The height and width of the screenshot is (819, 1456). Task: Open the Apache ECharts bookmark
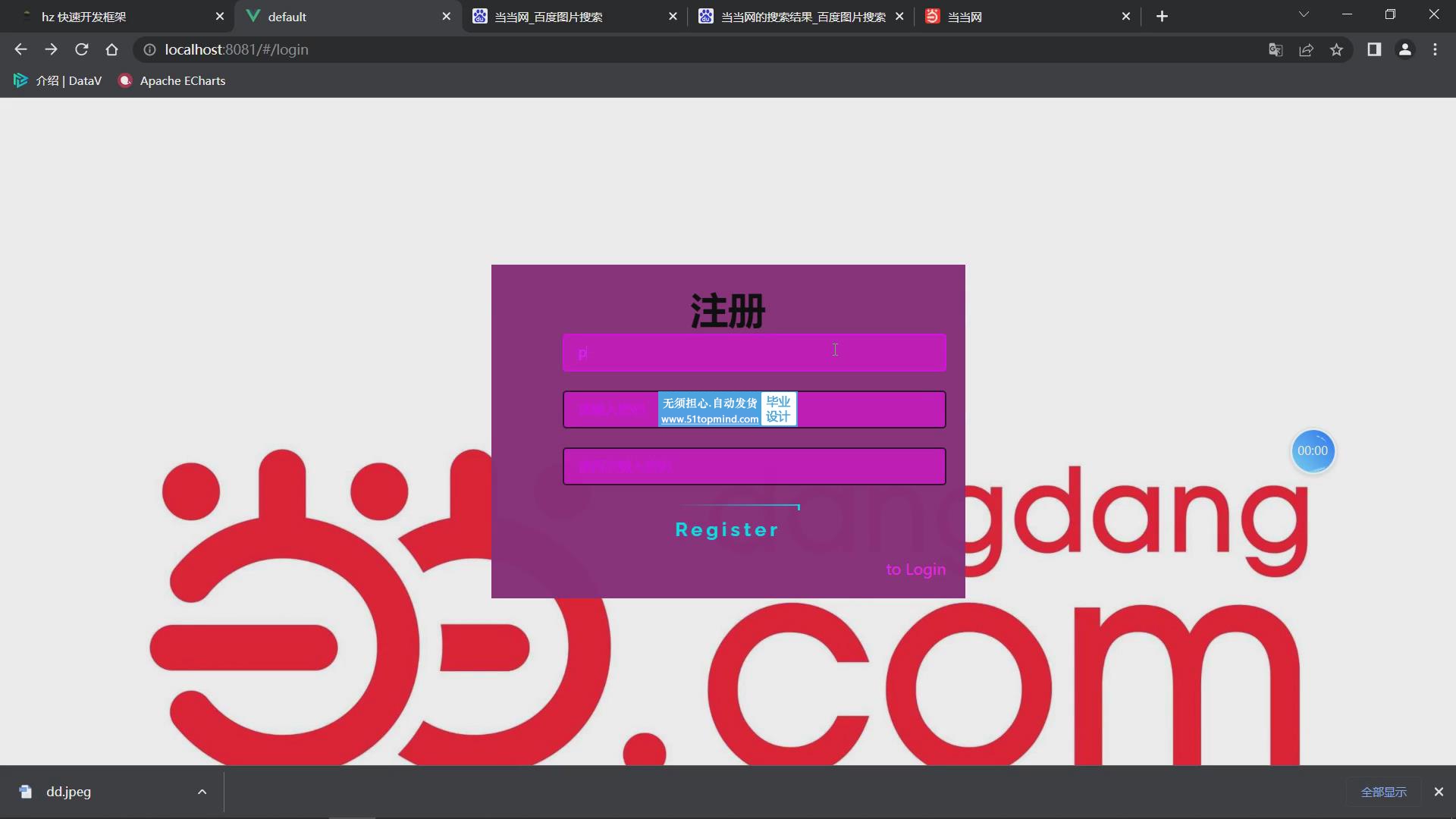click(x=172, y=80)
